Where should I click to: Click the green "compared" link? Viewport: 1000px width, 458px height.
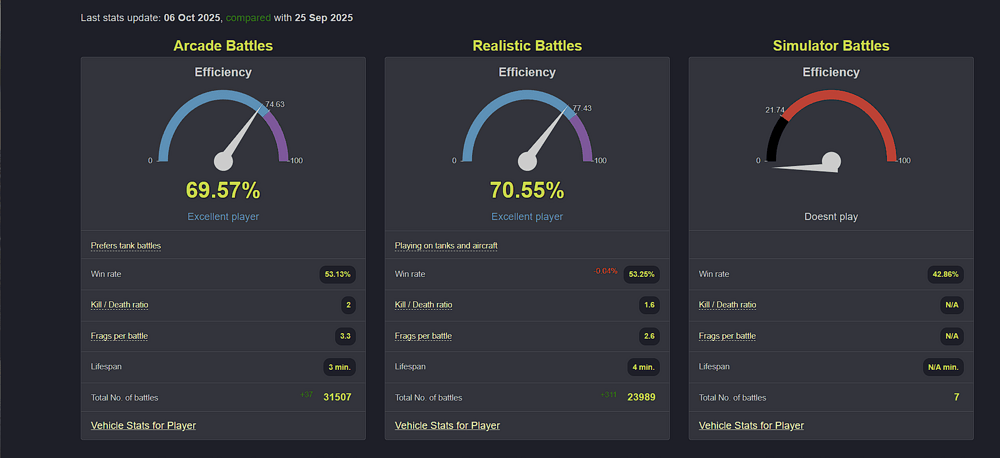250,18
